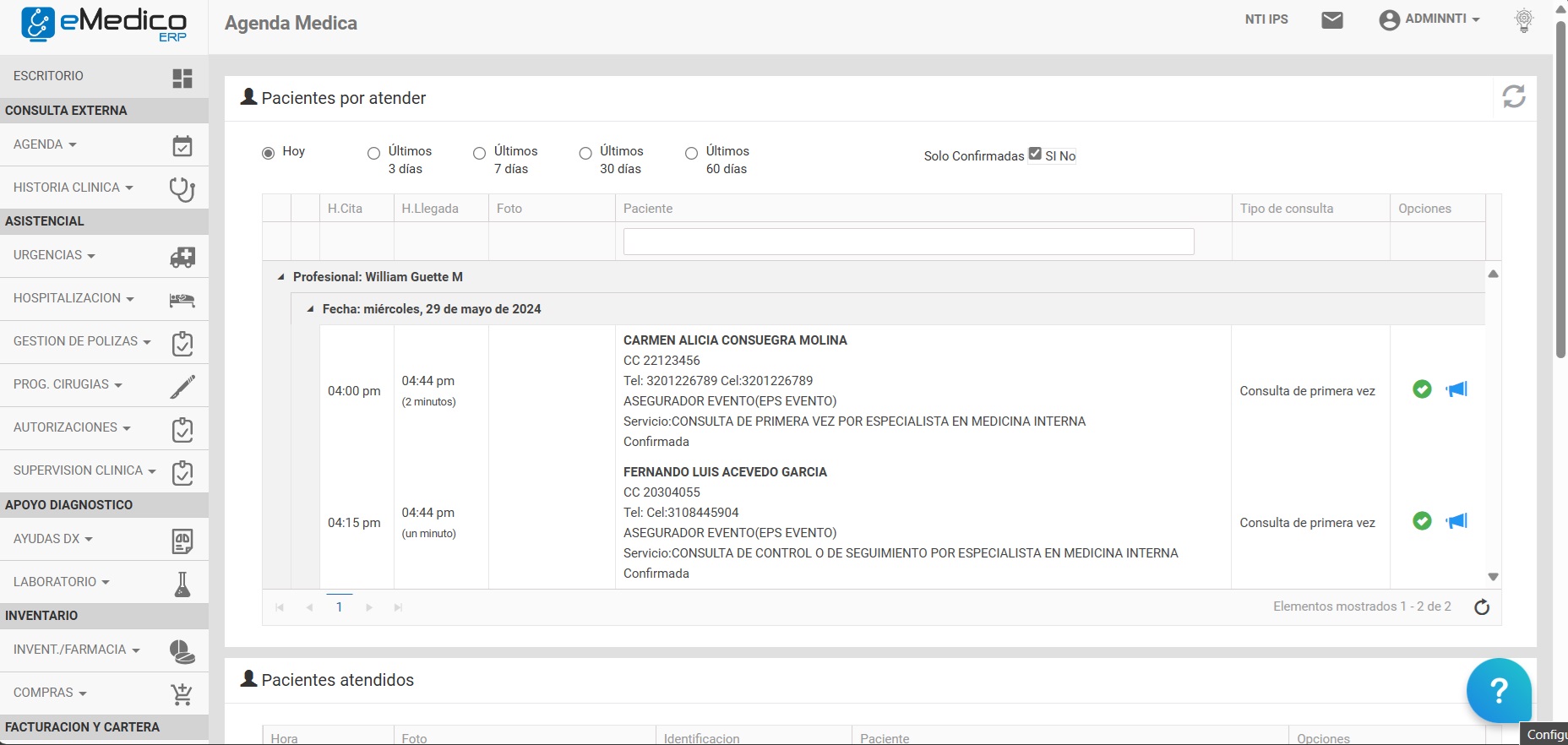1568x745 pixels.
Task: Select Últimos 60 días radio button
Action: point(691,153)
